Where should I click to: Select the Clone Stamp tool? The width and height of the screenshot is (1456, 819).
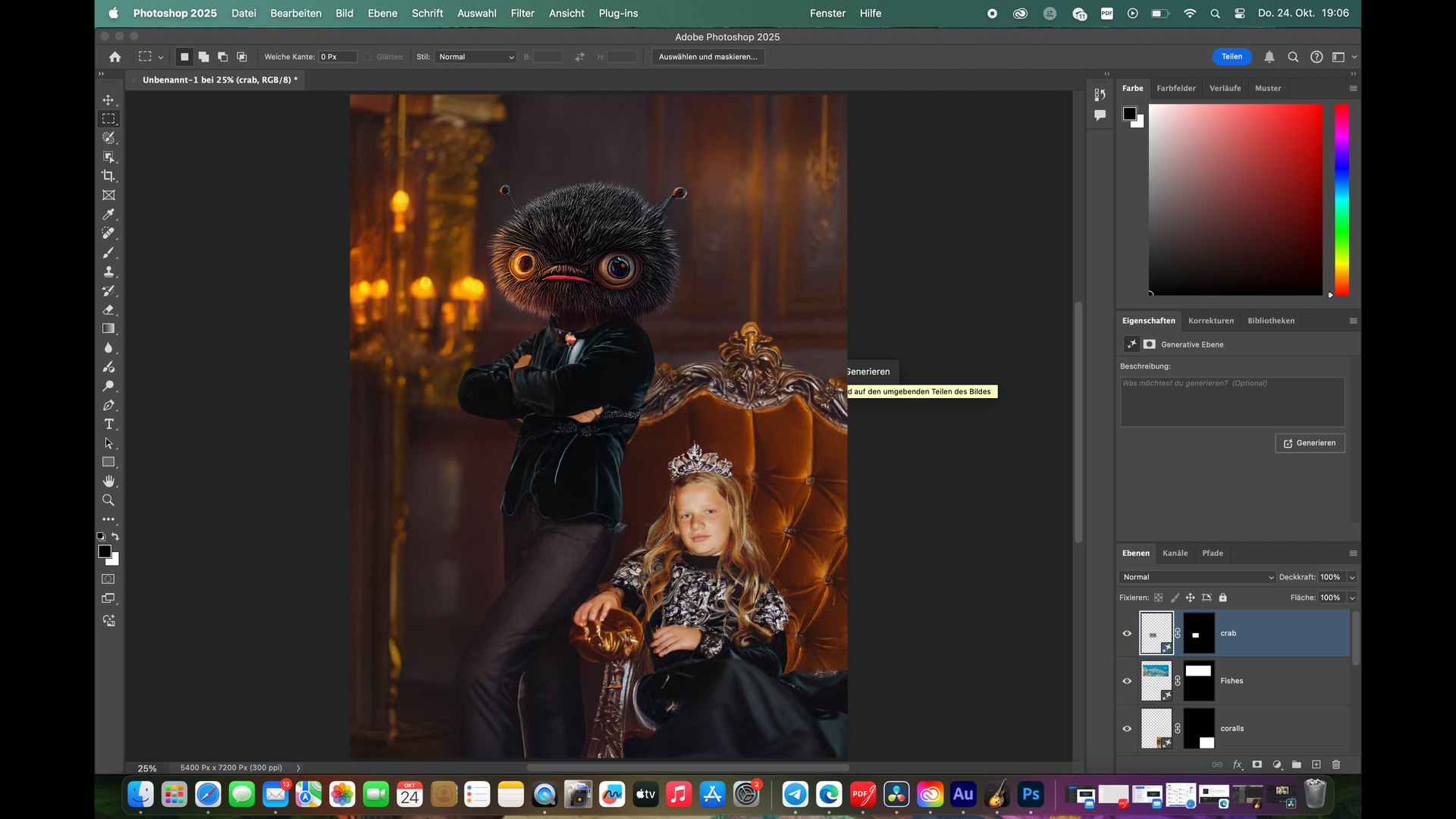pos(108,271)
